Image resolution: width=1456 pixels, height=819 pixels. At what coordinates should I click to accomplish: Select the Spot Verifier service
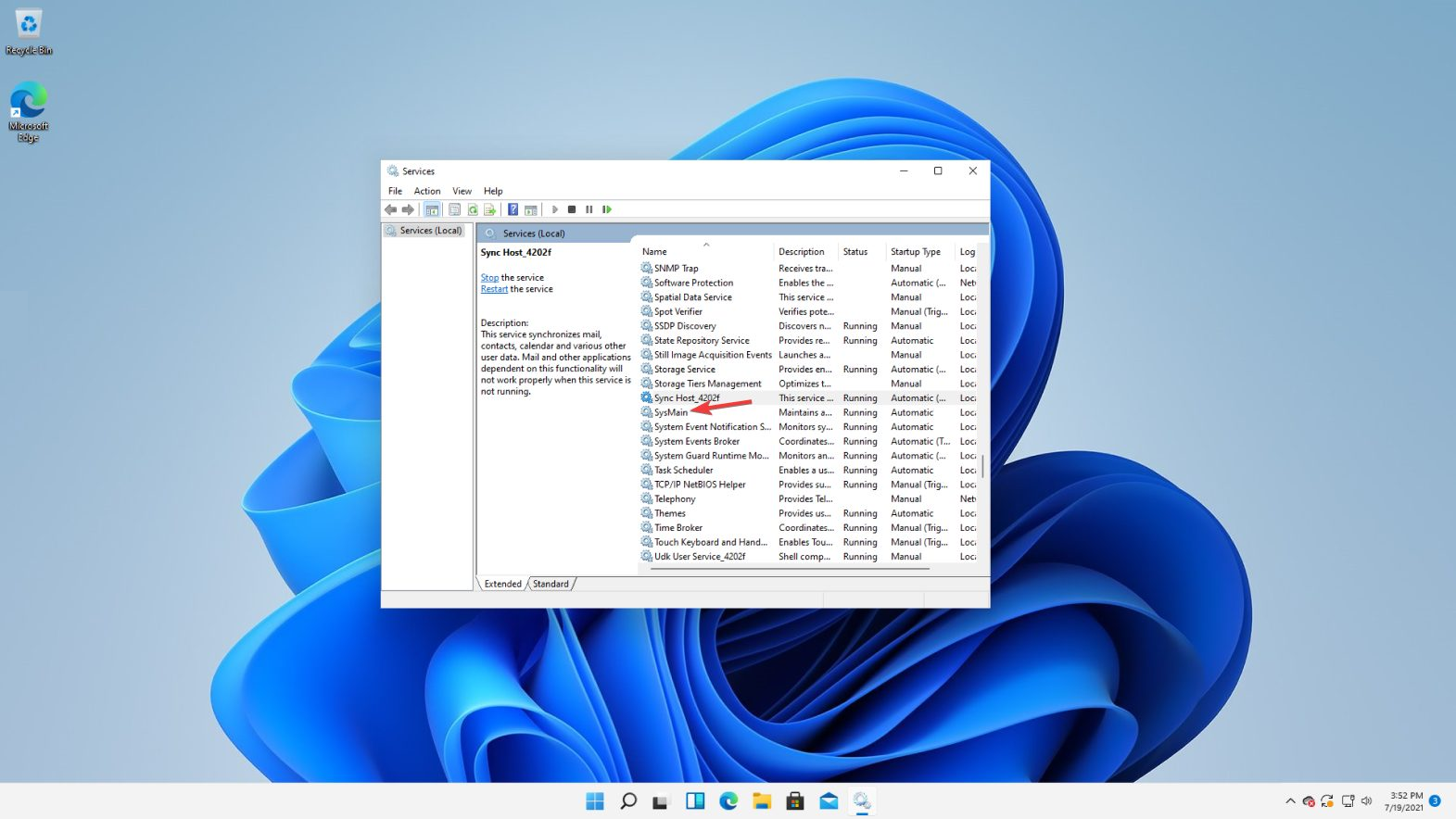pyautogui.click(x=807, y=311)
